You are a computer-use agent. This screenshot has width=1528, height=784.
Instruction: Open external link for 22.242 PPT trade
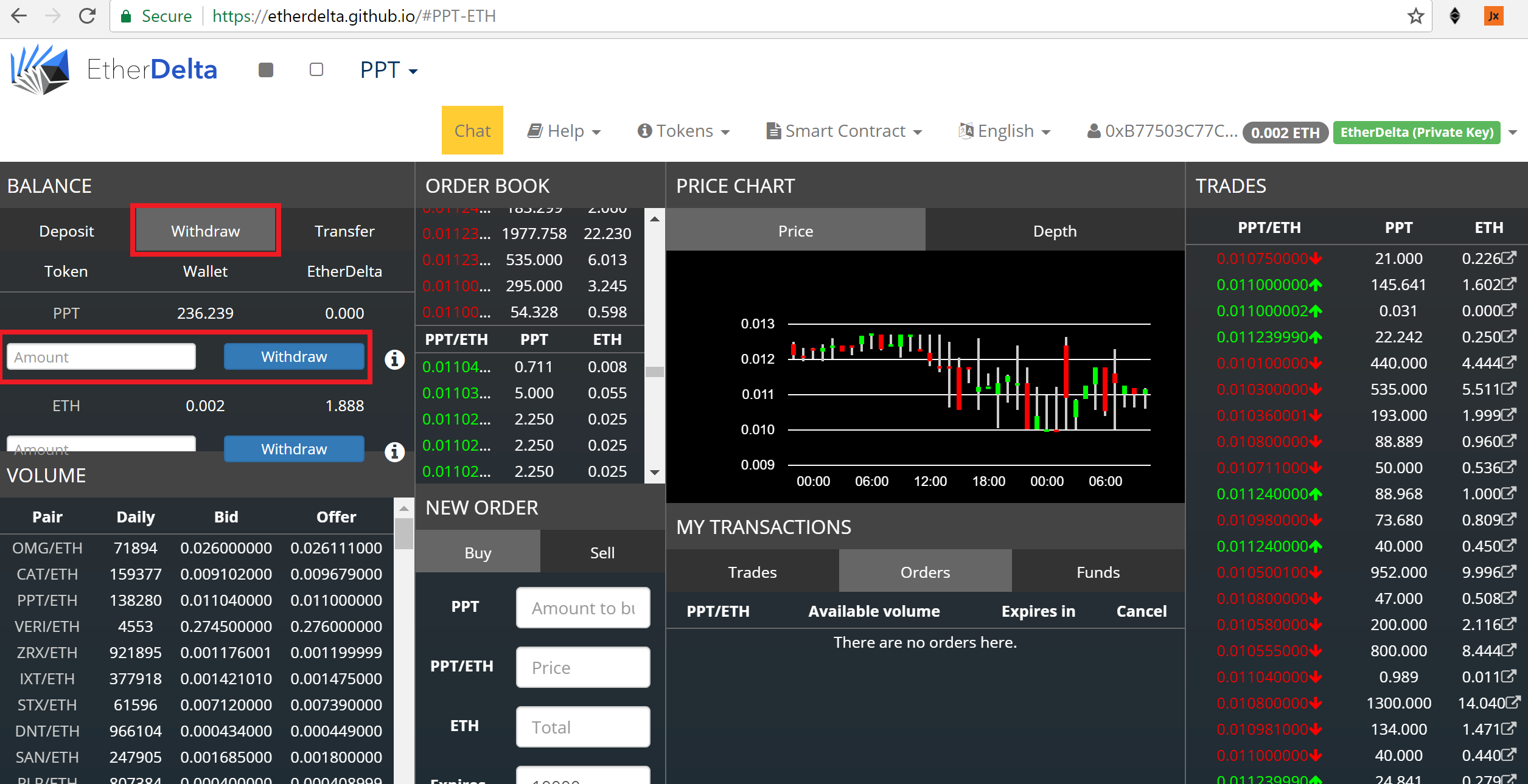click(1509, 336)
